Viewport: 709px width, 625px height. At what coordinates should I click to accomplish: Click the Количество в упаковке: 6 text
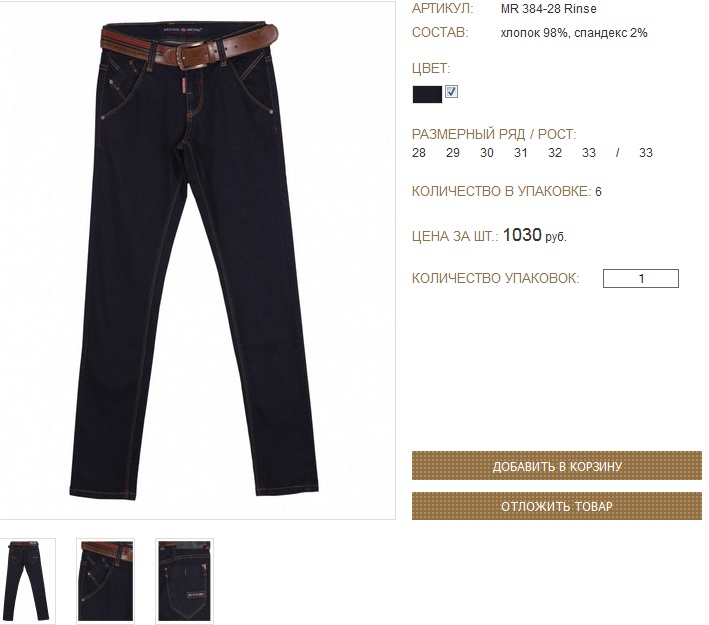506,191
